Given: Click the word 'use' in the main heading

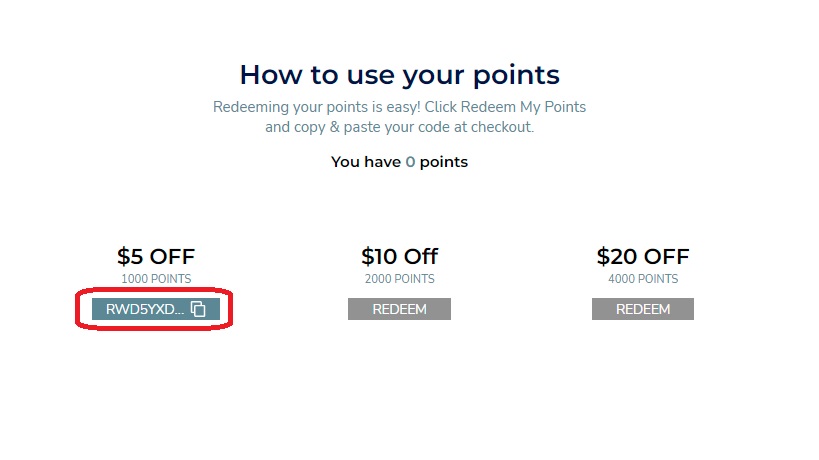Looking at the screenshot, I should click(x=371, y=75).
